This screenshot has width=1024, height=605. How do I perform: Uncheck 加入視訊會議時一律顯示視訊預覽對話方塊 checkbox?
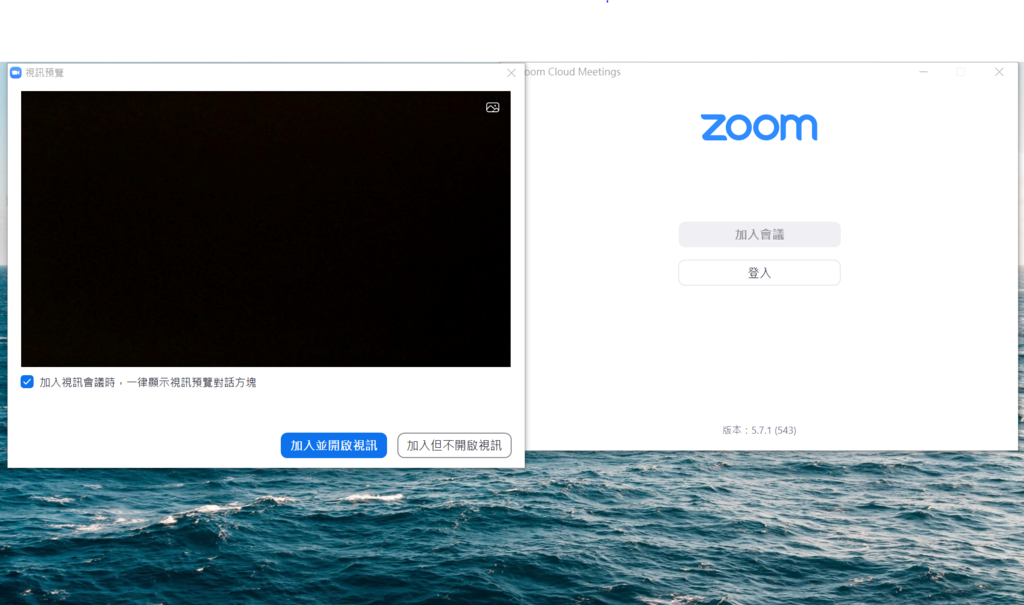point(27,382)
